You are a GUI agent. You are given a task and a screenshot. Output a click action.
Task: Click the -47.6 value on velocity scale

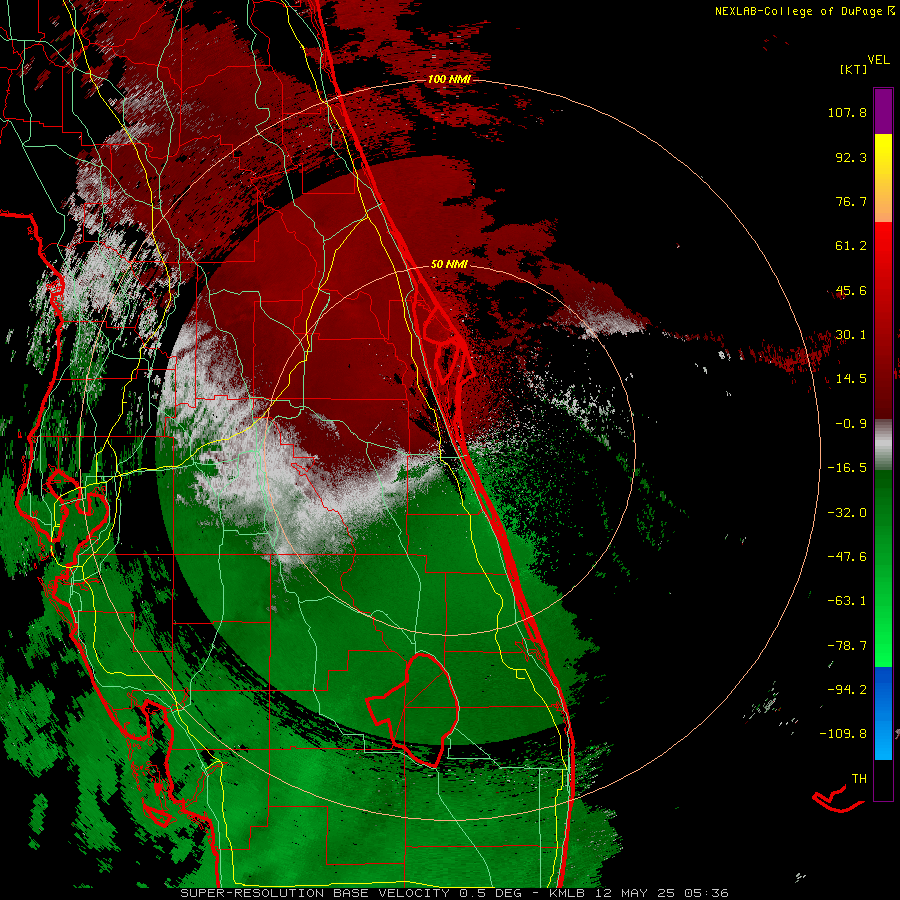click(x=847, y=557)
